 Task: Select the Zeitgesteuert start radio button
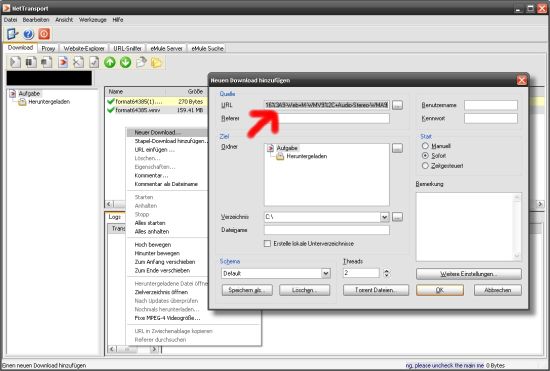[425, 166]
